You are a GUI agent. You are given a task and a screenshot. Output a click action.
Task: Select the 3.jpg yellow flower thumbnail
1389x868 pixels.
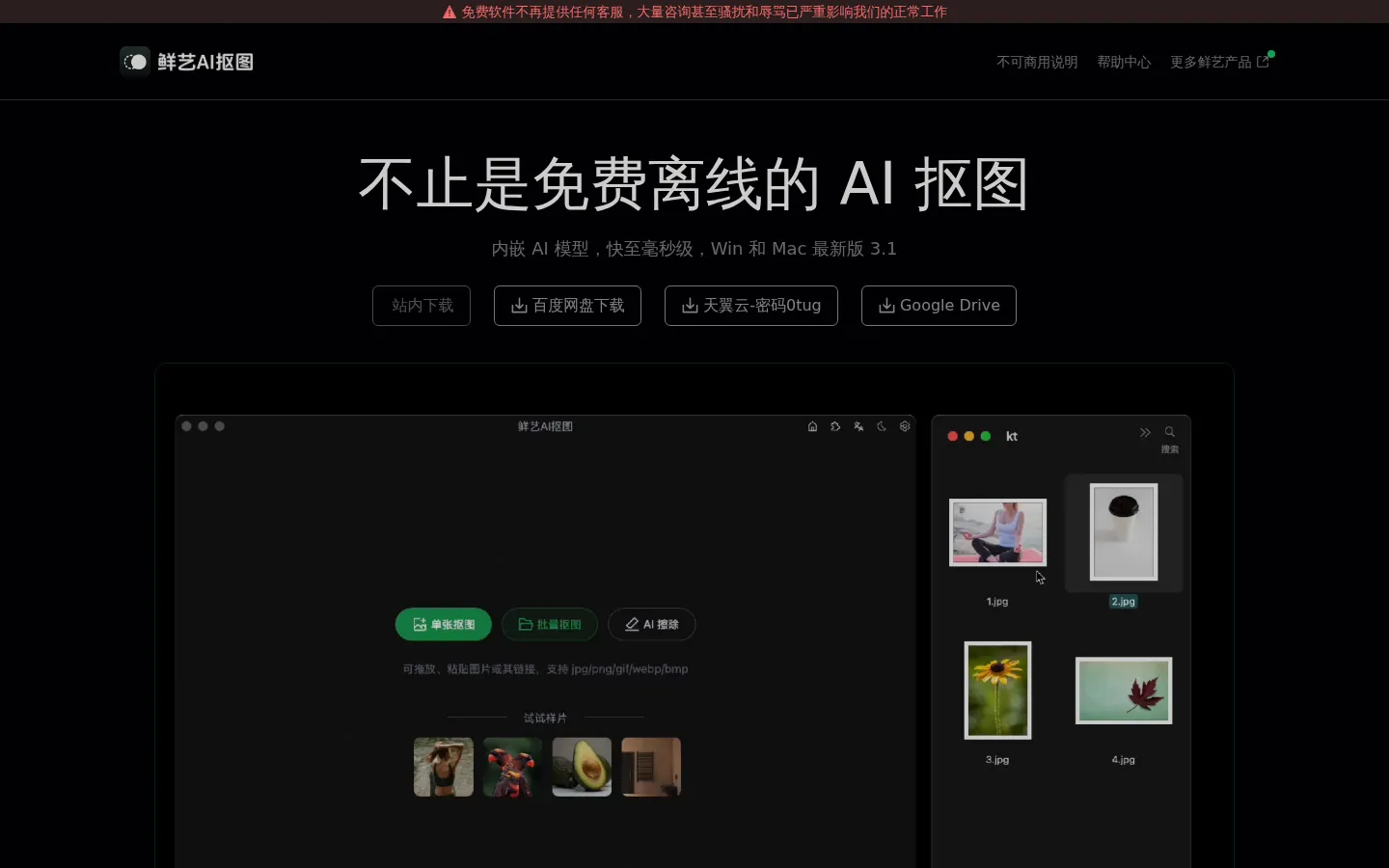[997, 691]
